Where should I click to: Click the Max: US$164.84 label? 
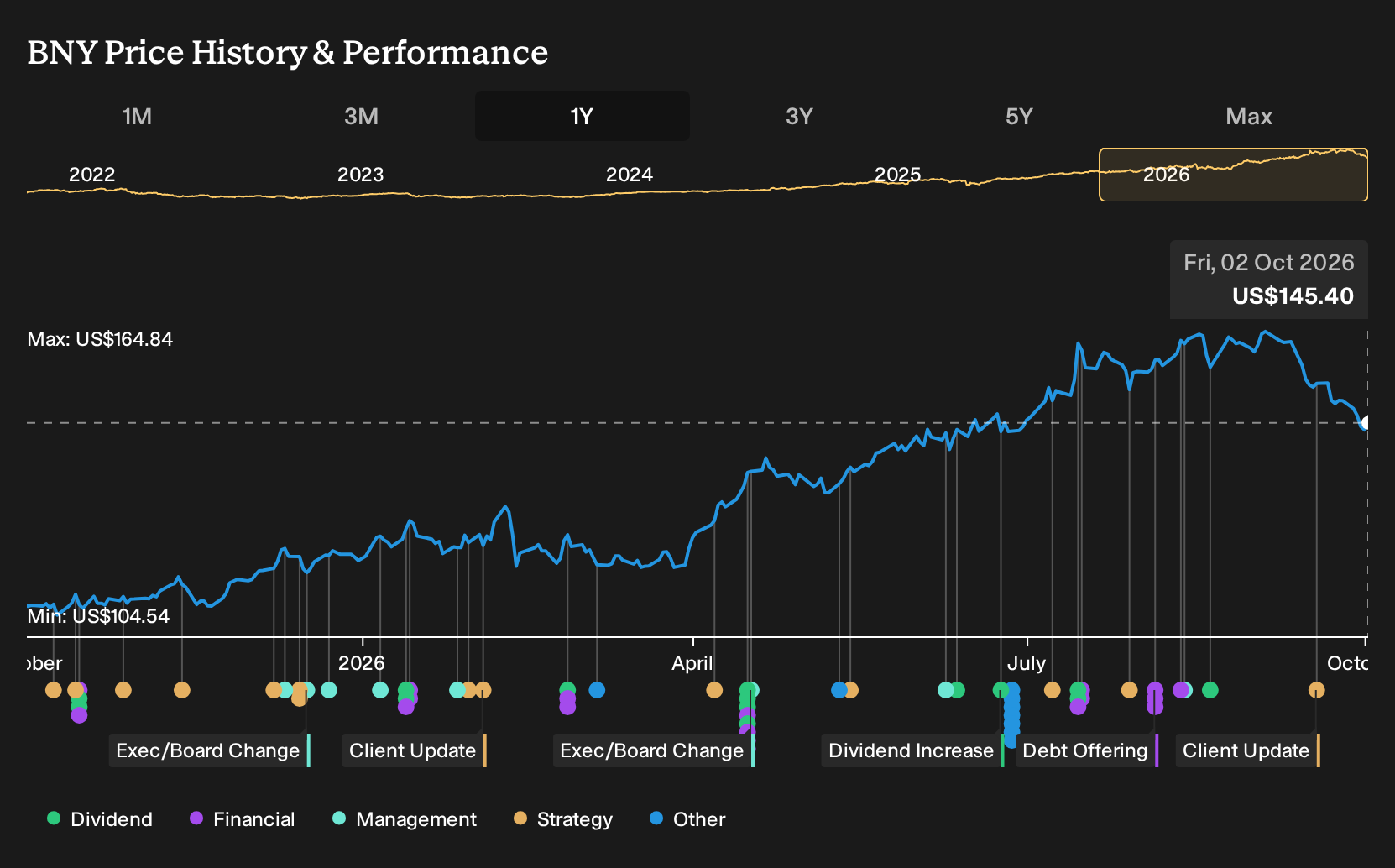(100, 339)
